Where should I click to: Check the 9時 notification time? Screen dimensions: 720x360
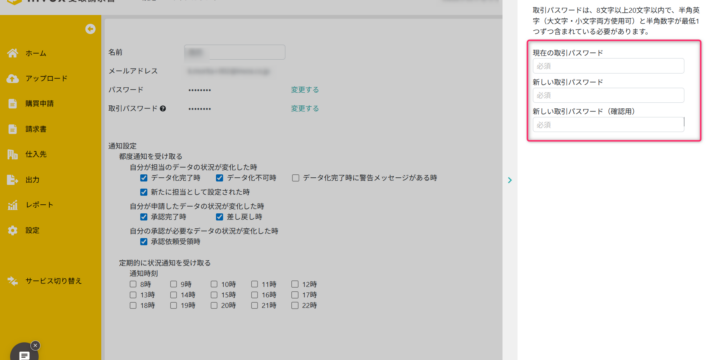[x=174, y=284]
